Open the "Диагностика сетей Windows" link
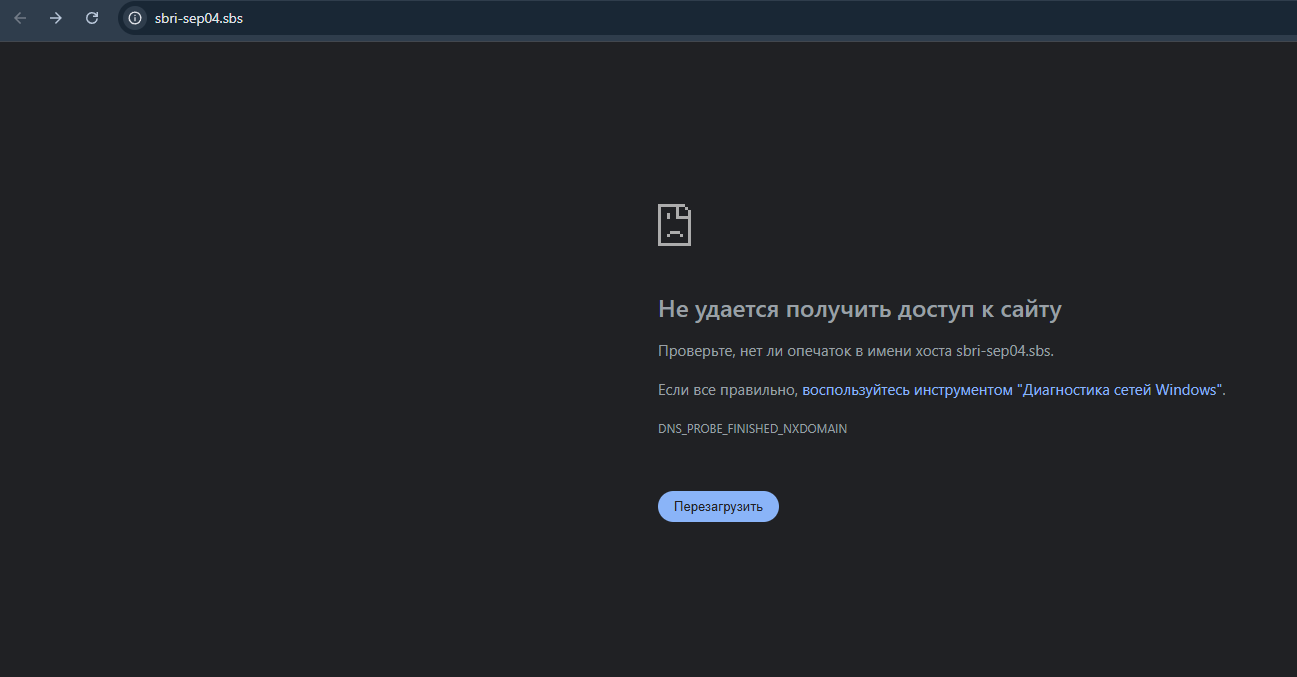This screenshot has height=677, width=1297. [x=1013, y=390]
